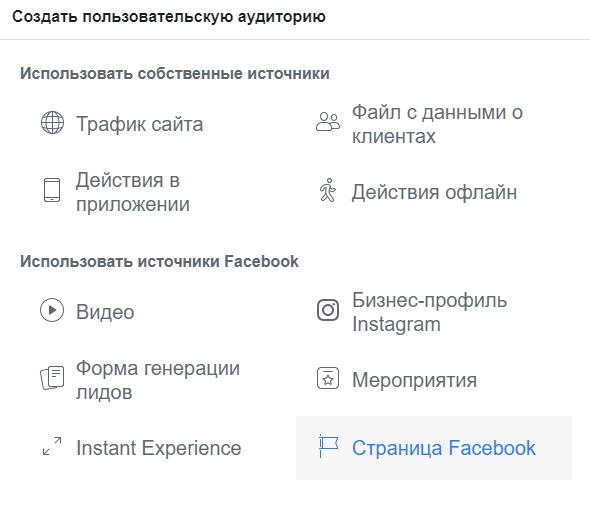Select Бизнес-профиль Instagram option
Image resolution: width=590 pixels, height=505 pixels.
tap(429, 312)
